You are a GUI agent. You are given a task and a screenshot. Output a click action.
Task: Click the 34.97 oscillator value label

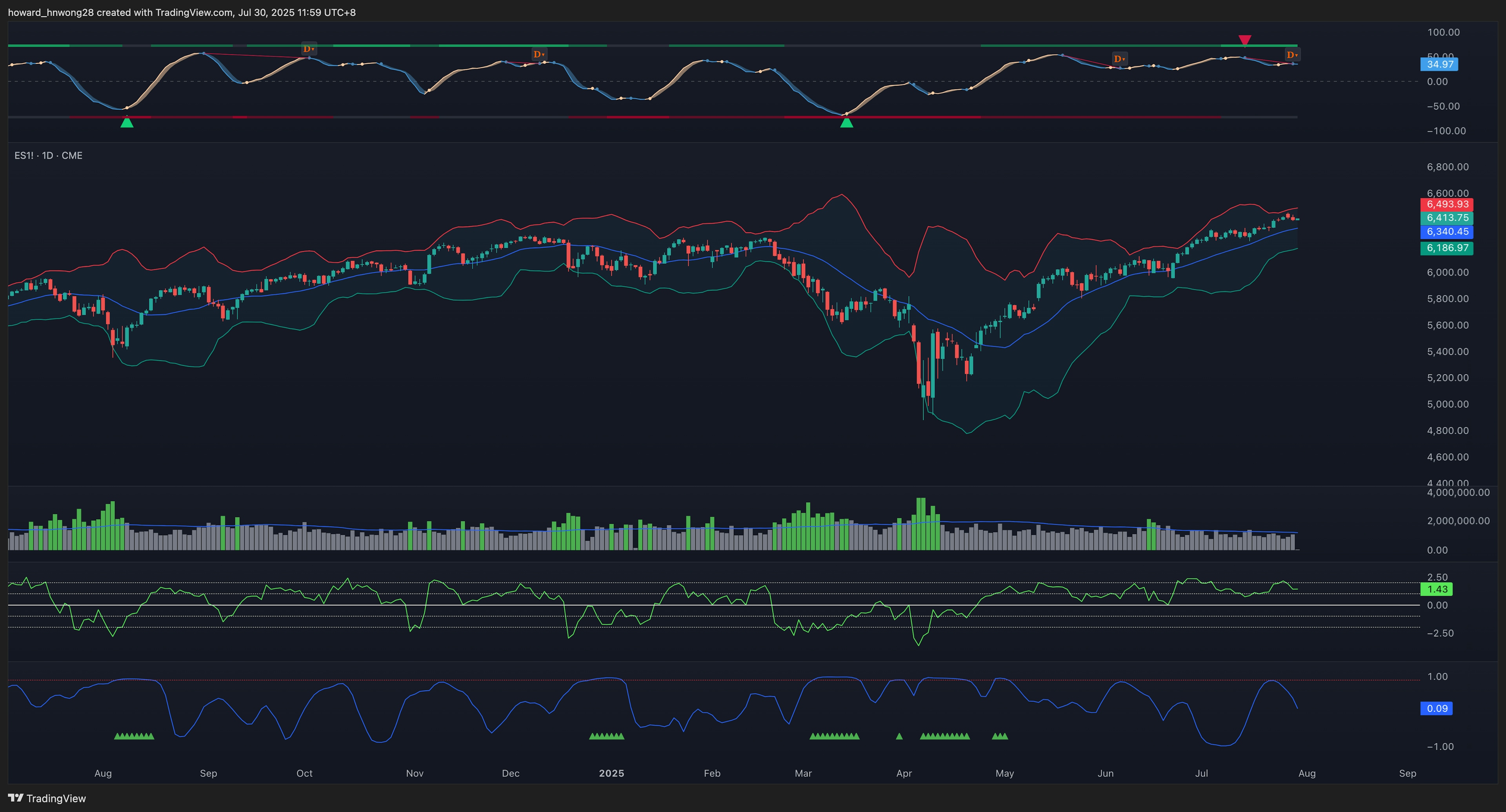[1439, 64]
